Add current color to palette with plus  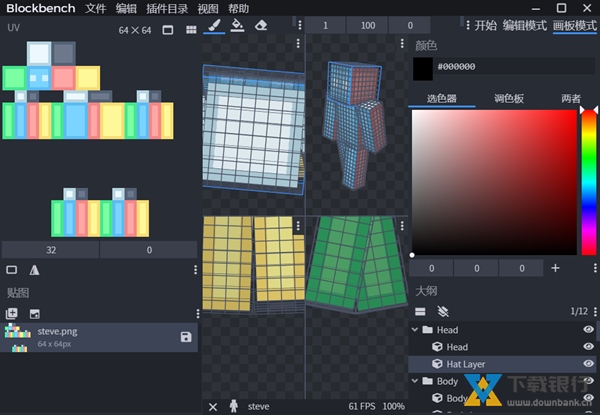coord(555,268)
